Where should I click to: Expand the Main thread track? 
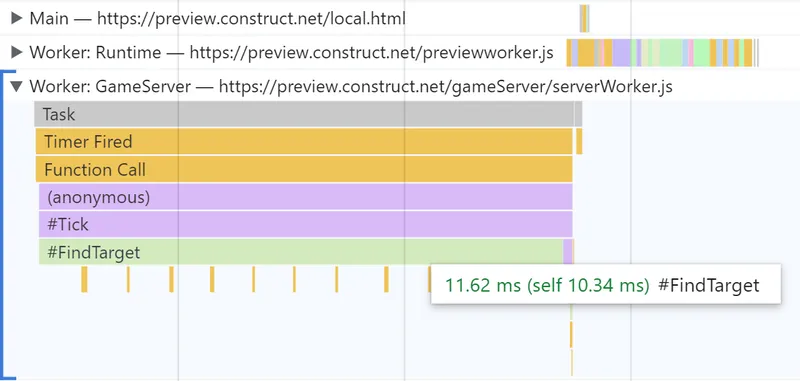click(x=17, y=18)
